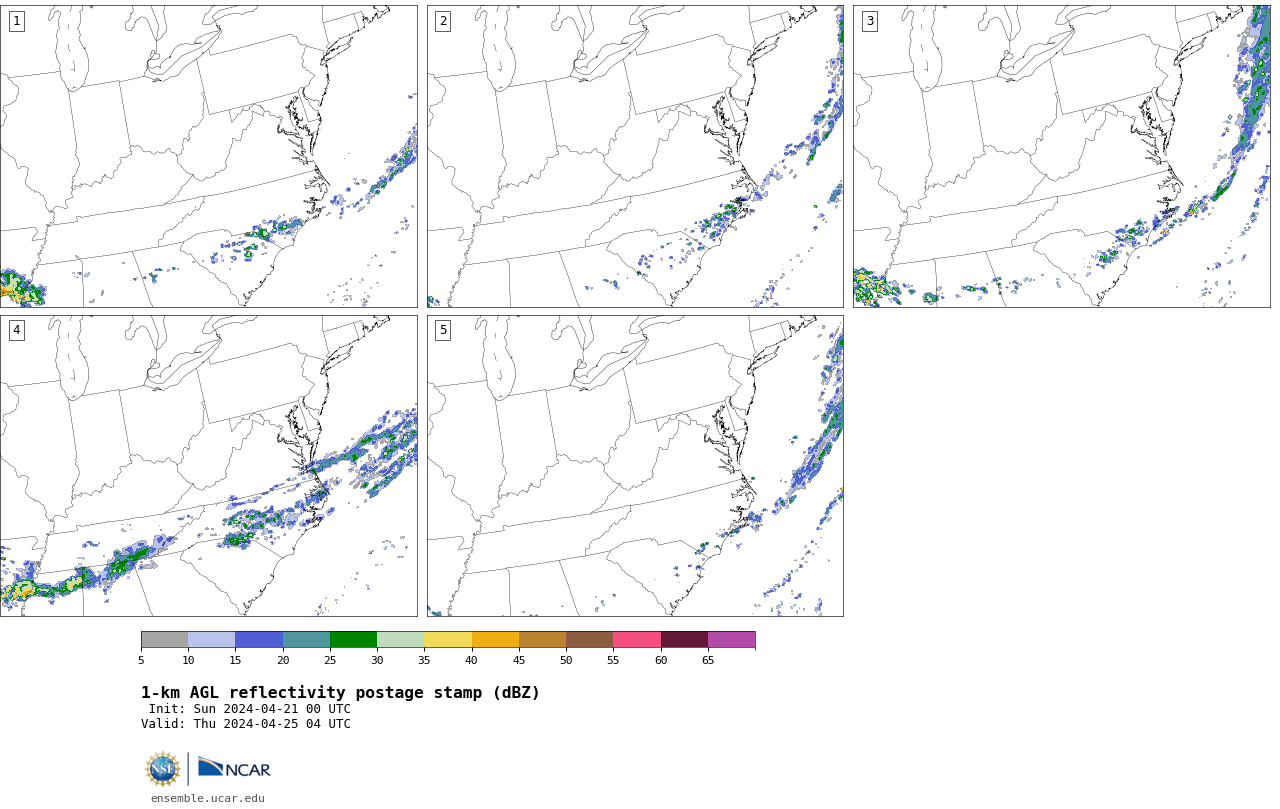Click the ensemble.ucar.edu text
Viewport: 1280px width, 809px height.
click(208, 798)
